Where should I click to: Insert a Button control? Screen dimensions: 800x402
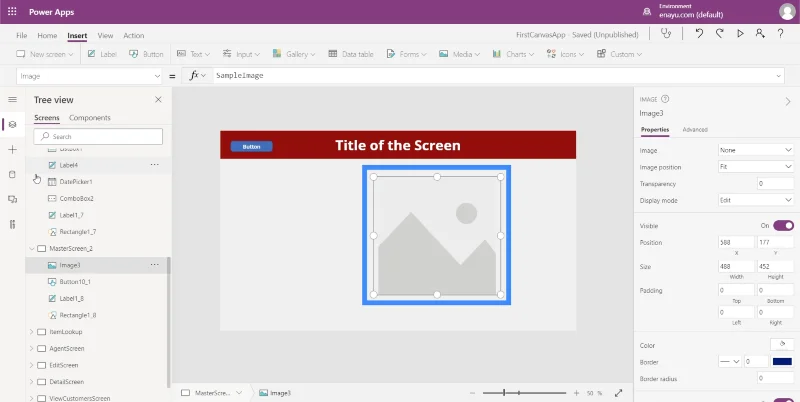pos(146,54)
